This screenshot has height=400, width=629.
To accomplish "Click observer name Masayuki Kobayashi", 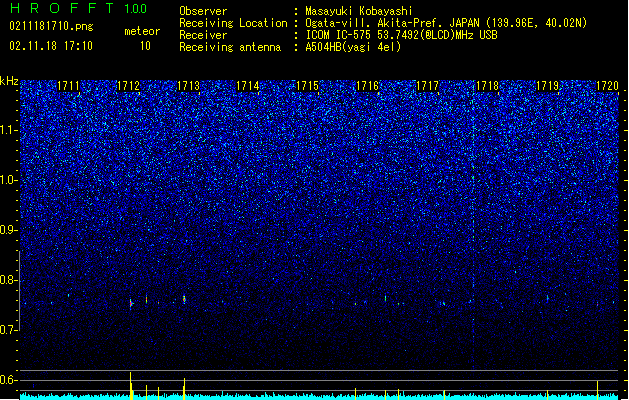I will 359,11.
